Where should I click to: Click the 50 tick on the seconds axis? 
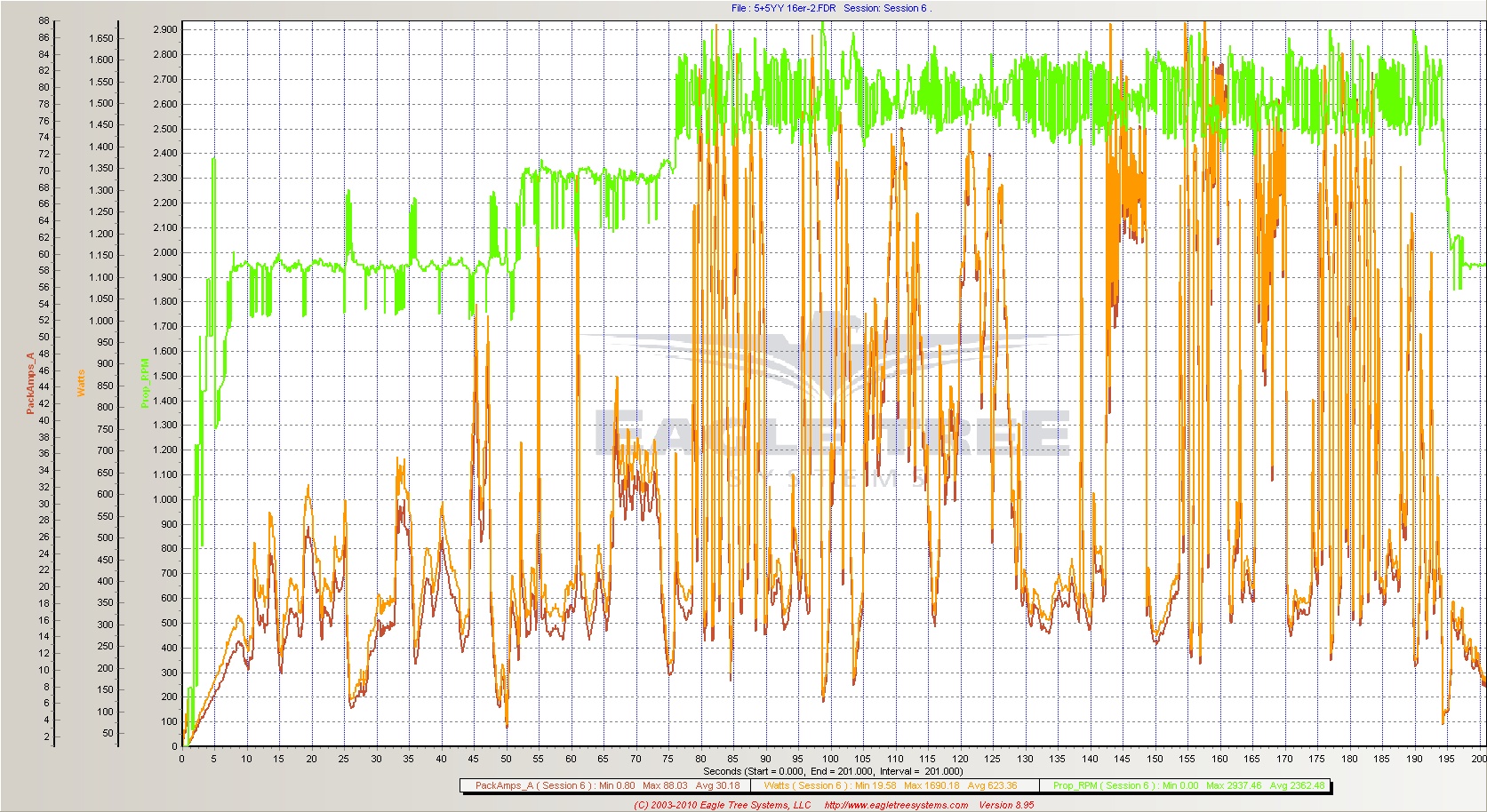[506, 759]
